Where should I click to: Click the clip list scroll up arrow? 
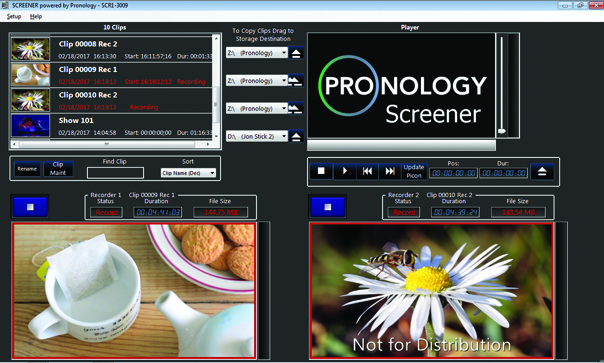(x=216, y=38)
